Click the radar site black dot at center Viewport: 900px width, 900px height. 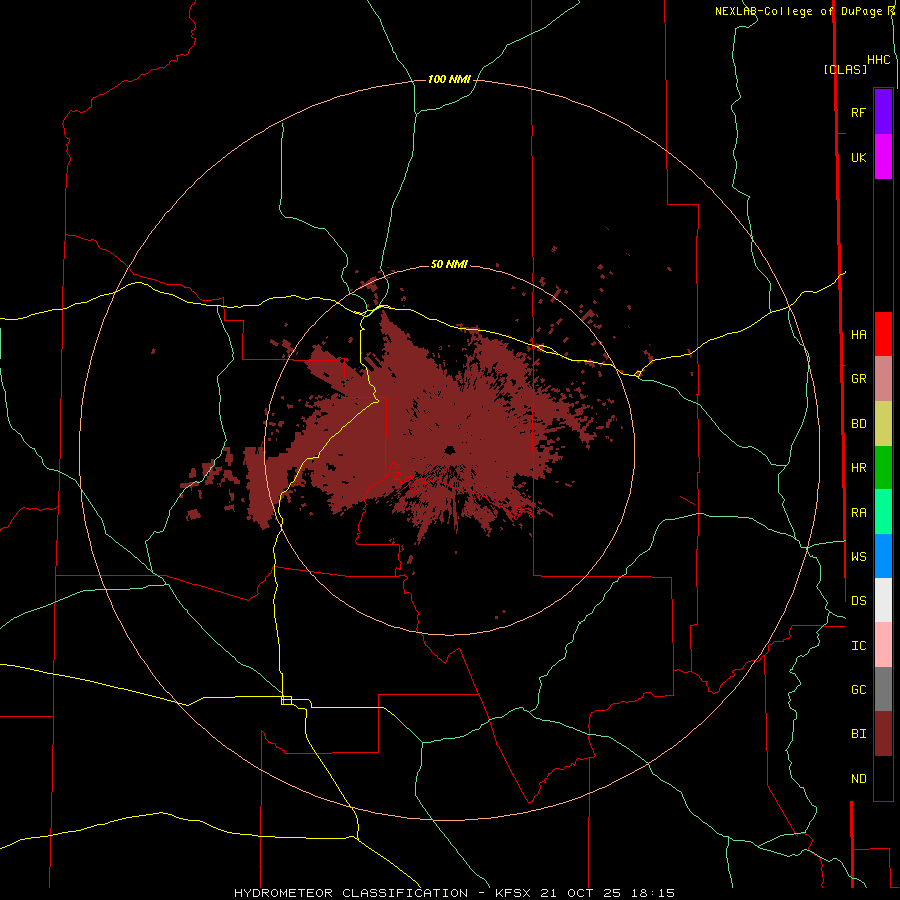click(x=449, y=450)
